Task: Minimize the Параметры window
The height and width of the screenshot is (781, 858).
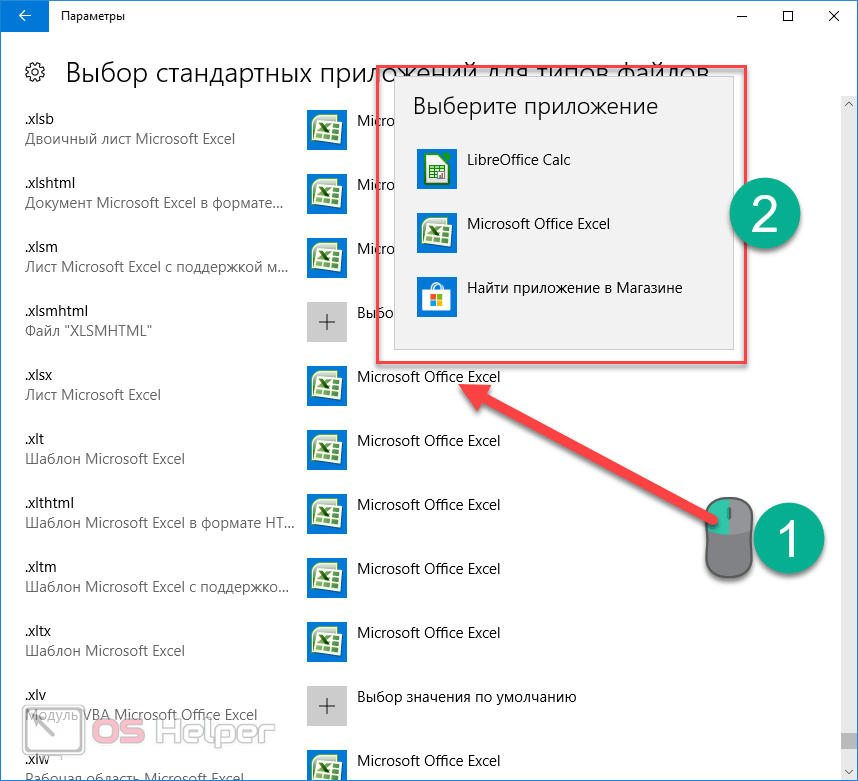Action: tap(742, 16)
